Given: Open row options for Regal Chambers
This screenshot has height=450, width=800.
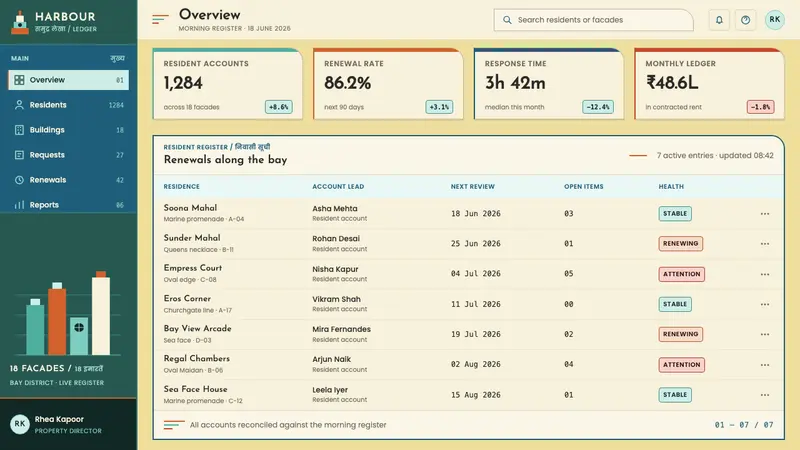Looking at the screenshot, I should 765,365.
